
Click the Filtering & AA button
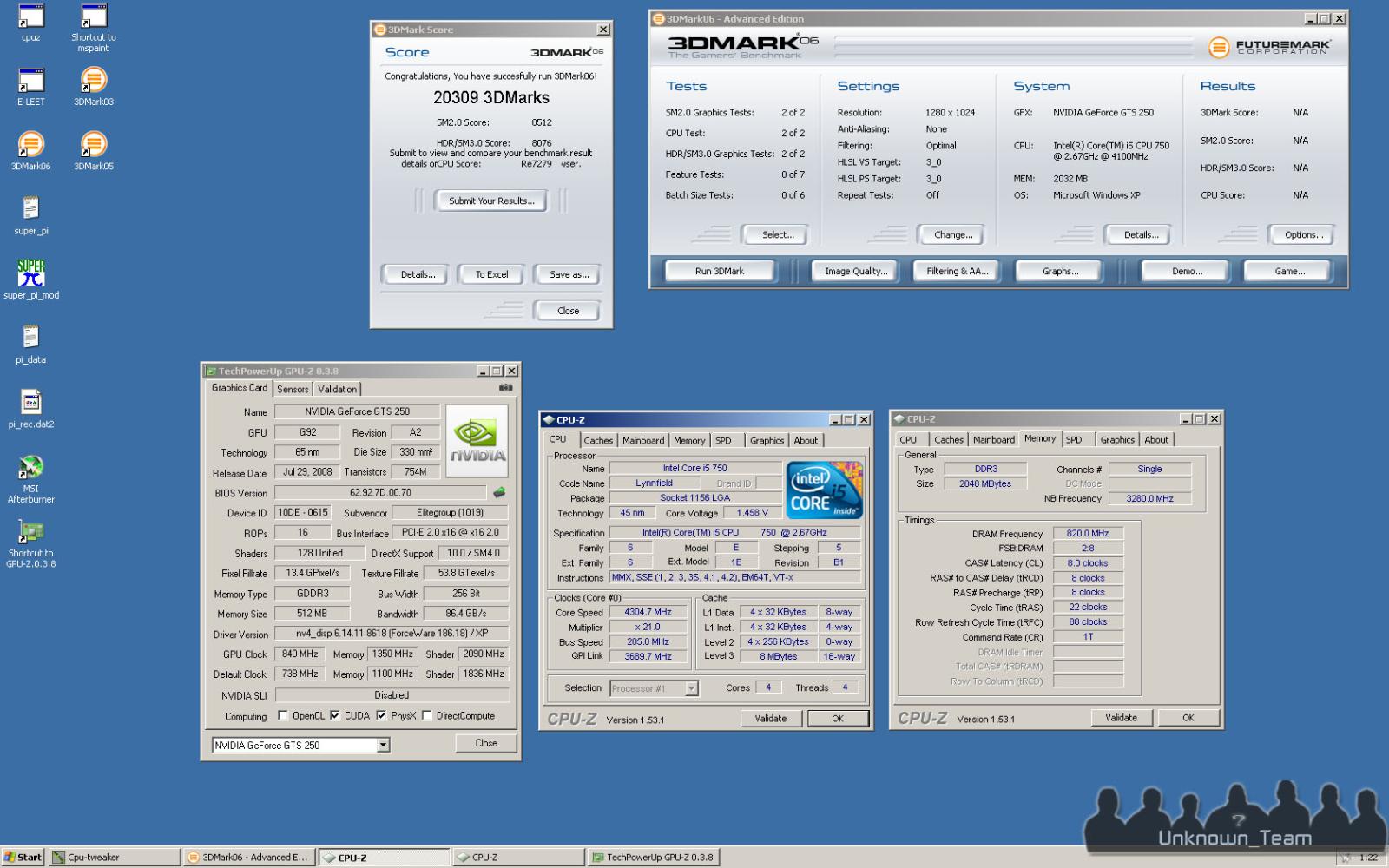[957, 272]
